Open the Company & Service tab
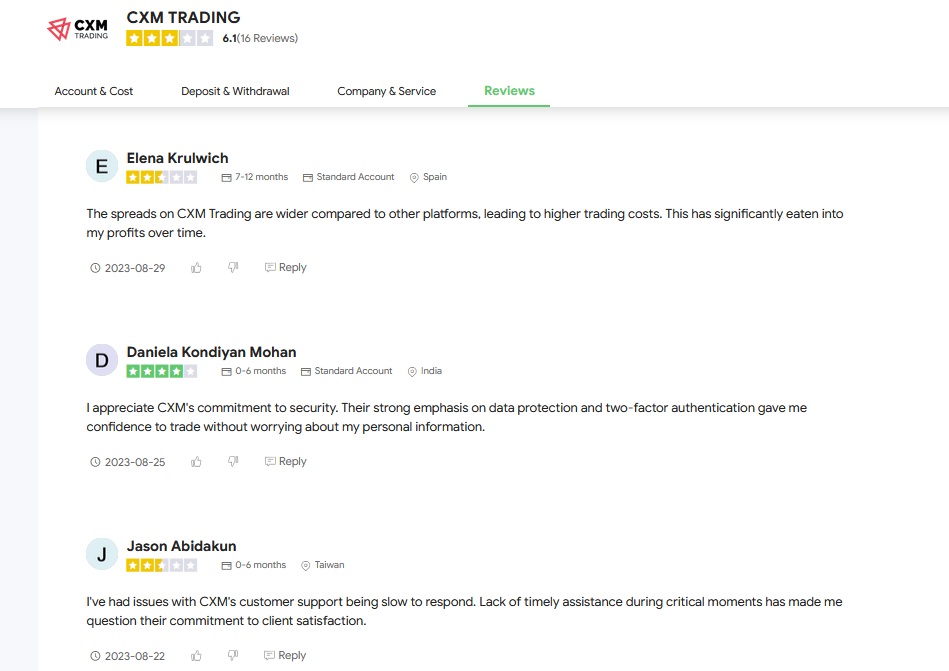This screenshot has height=671, width=949. 387,91
